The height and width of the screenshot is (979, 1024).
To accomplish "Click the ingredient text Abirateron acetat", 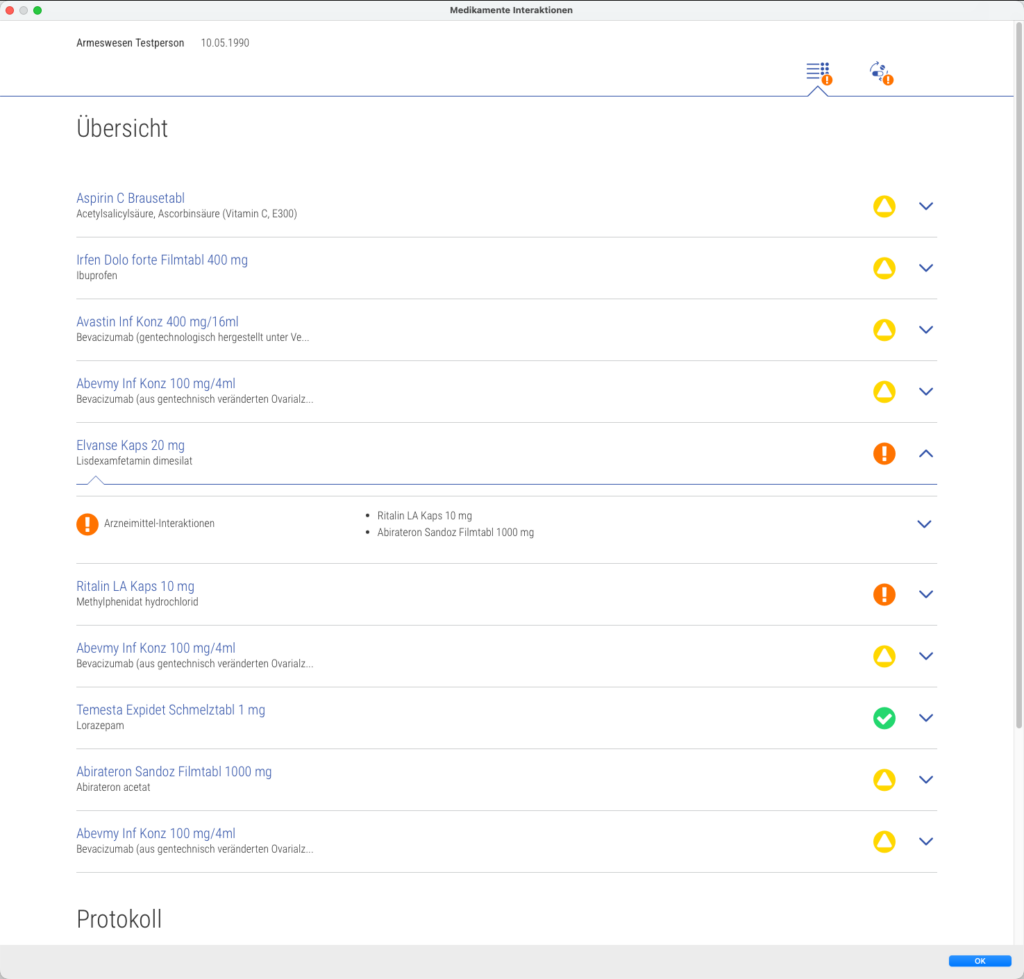I will (113, 788).
